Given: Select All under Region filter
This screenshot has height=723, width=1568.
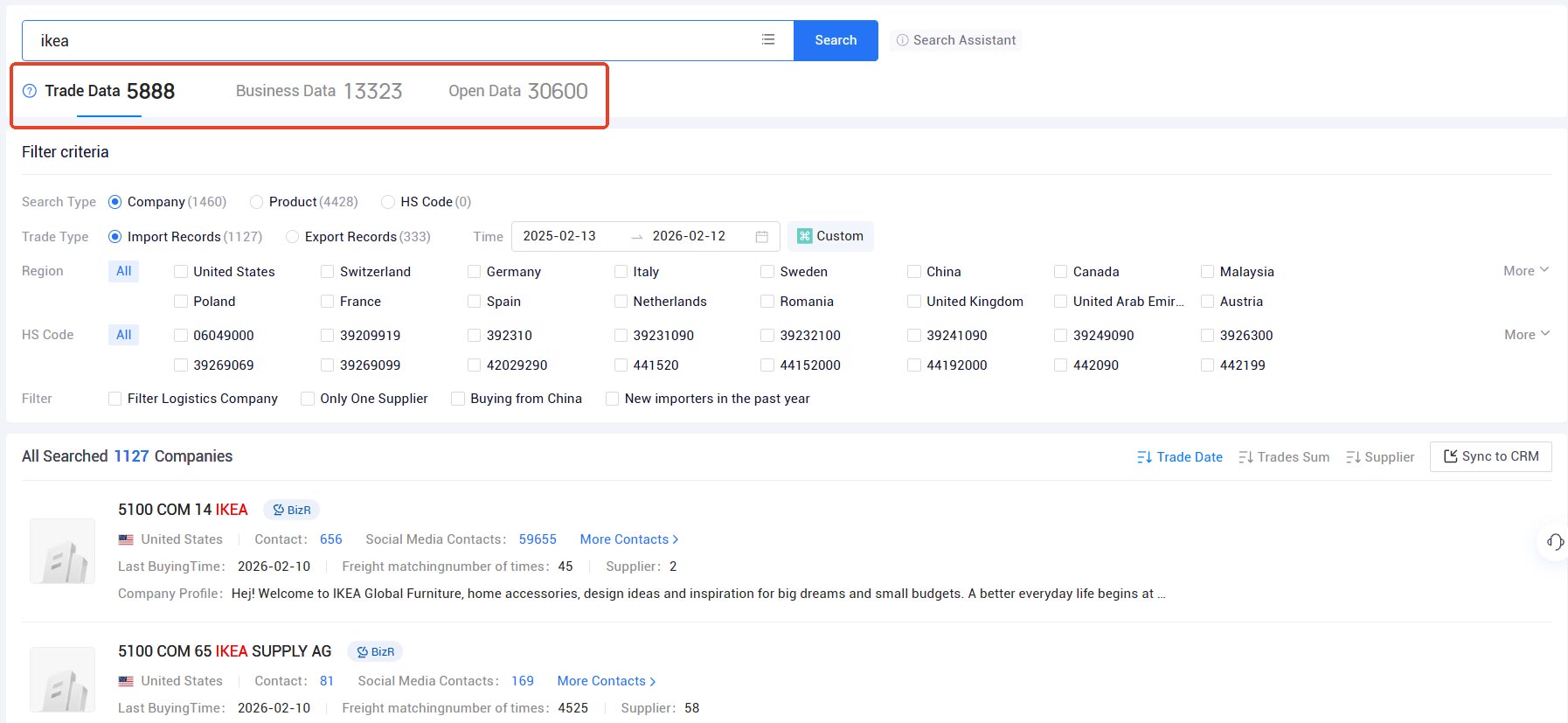Looking at the screenshot, I should (x=124, y=271).
